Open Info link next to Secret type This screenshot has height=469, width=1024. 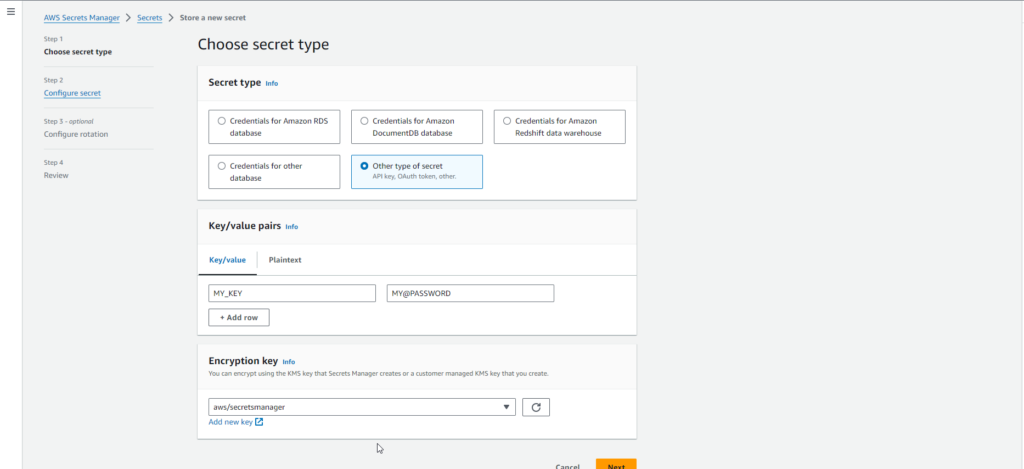(x=272, y=84)
